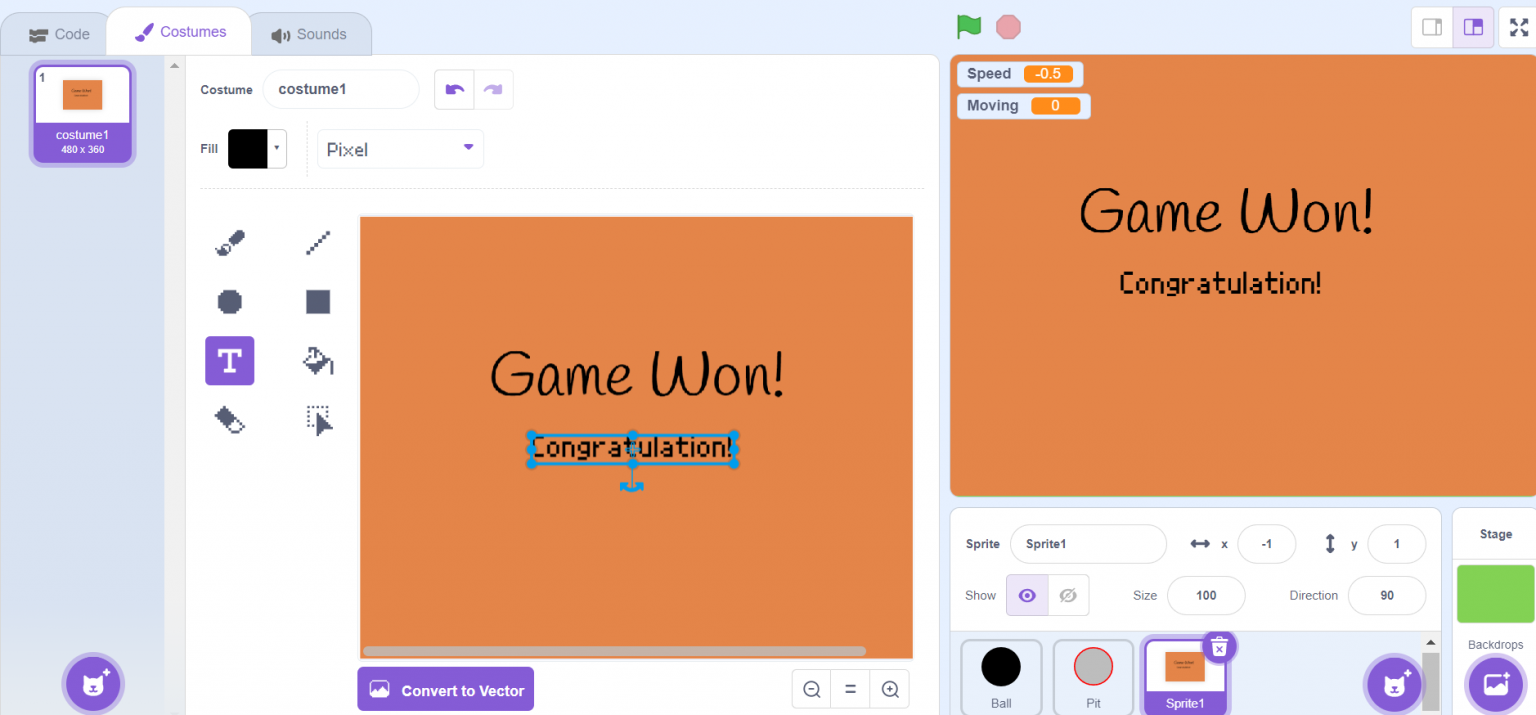Activate the Eraser tool

229,420
